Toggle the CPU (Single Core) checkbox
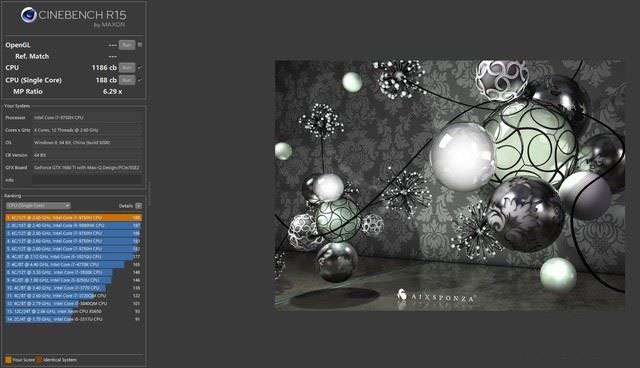This screenshot has width=640, height=368. tap(140, 80)
